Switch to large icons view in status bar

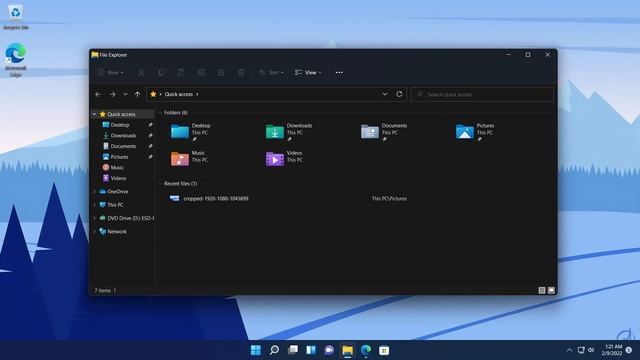tap(551, 291)
